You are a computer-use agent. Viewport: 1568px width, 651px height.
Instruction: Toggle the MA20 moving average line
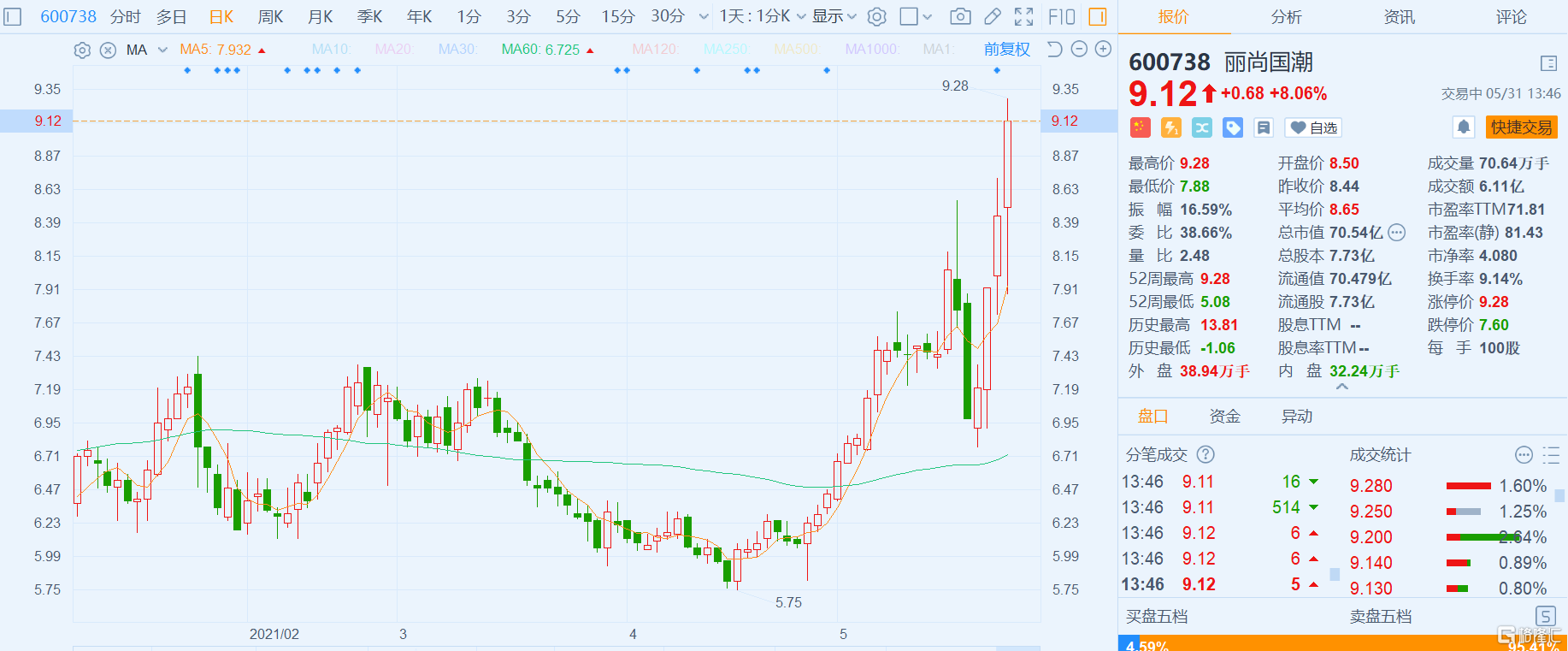coord(394,50)
